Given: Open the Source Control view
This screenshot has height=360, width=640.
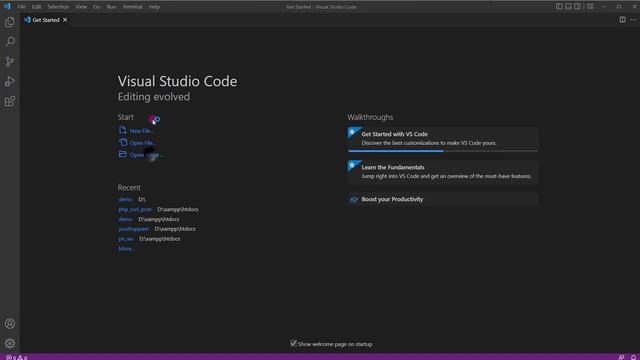Looking at the screenshot, I should tap(10, 62).
